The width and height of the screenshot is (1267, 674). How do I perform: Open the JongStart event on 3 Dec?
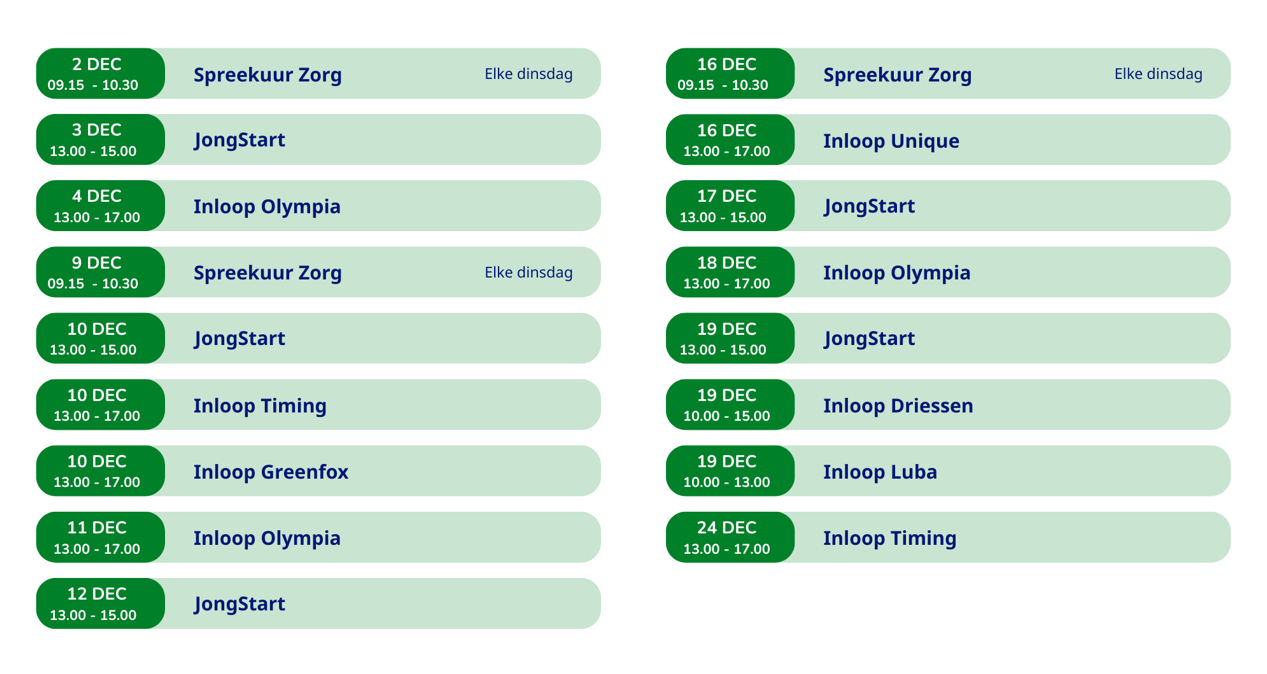[239, 140]
